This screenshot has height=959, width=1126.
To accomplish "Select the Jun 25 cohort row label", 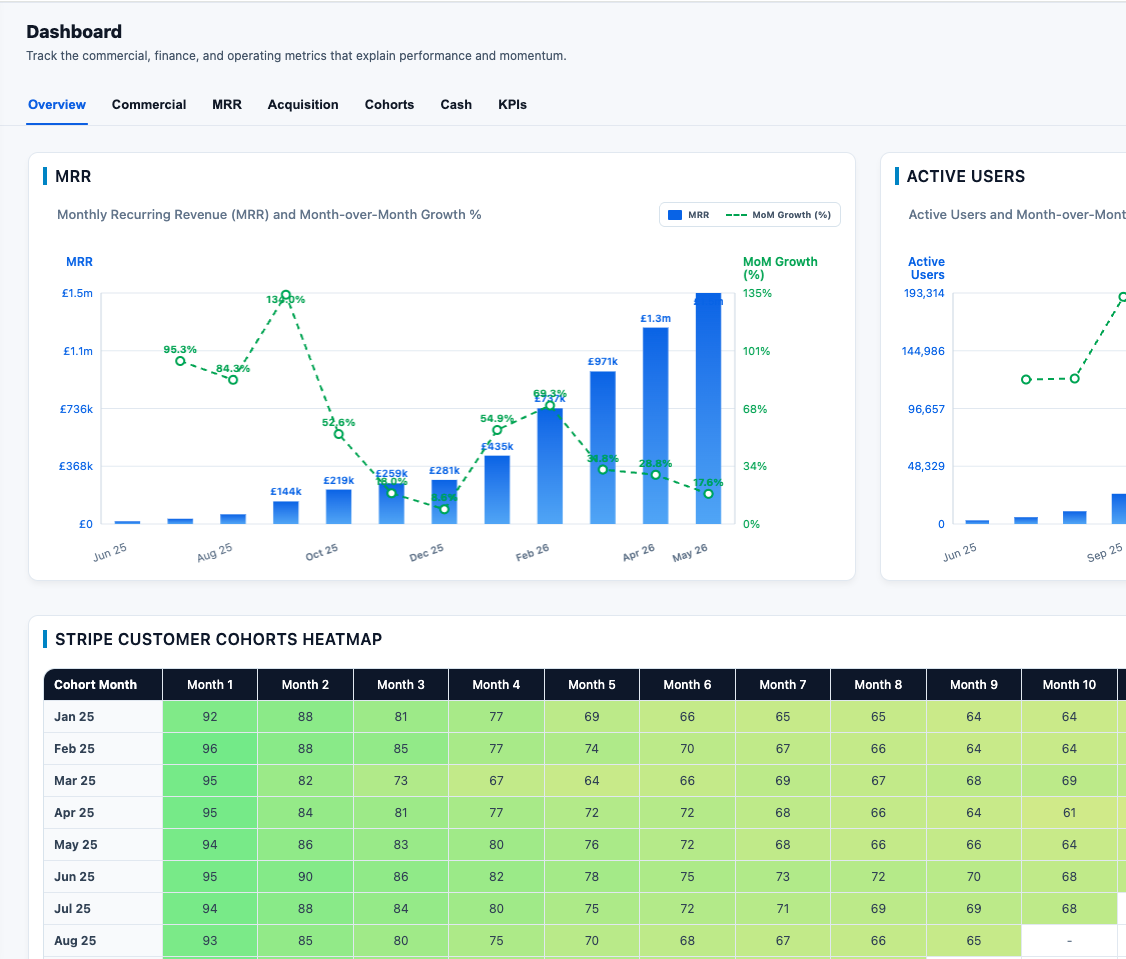I will point(74,876).
